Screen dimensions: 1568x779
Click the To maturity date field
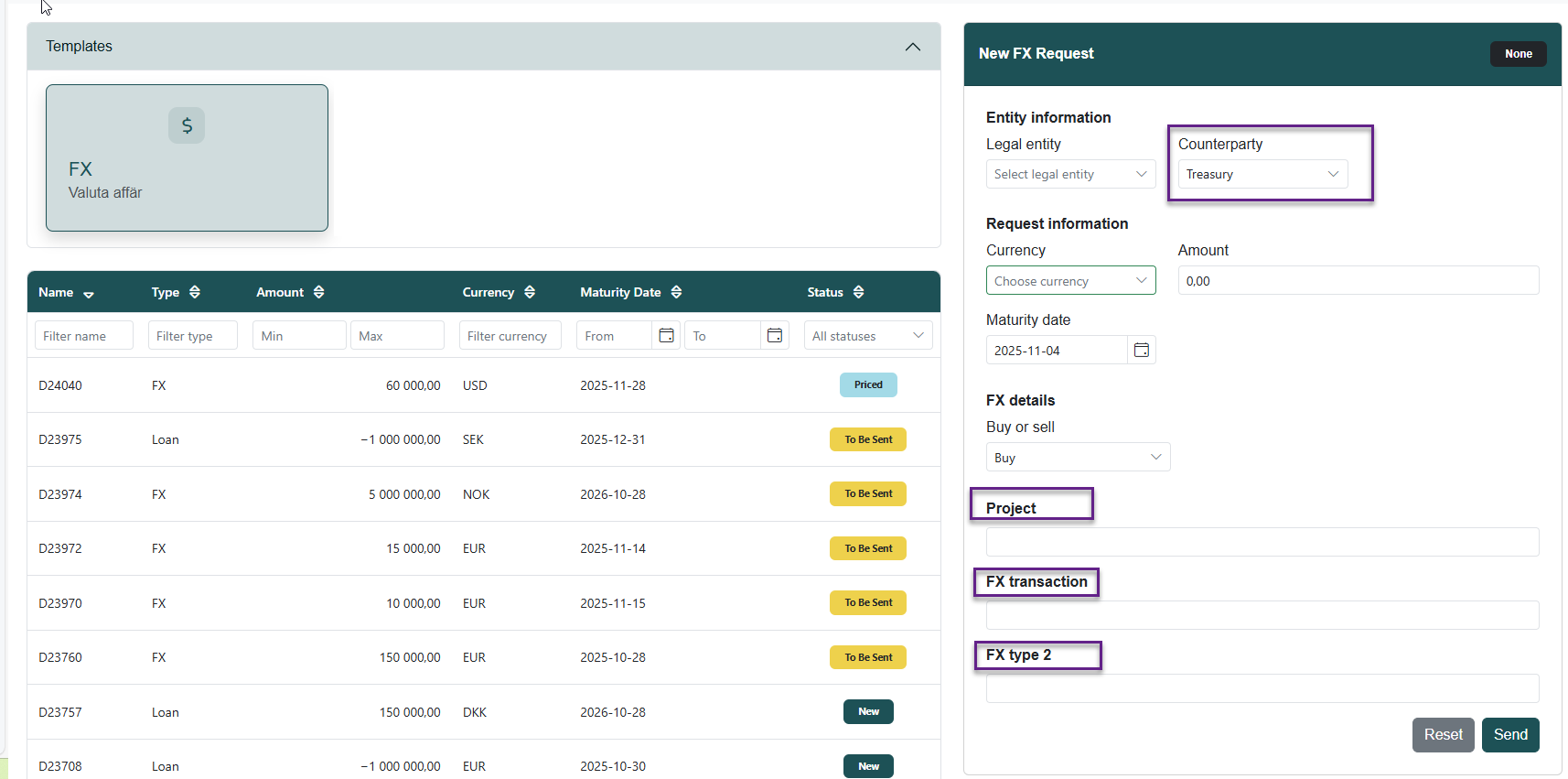click(723, 336)
